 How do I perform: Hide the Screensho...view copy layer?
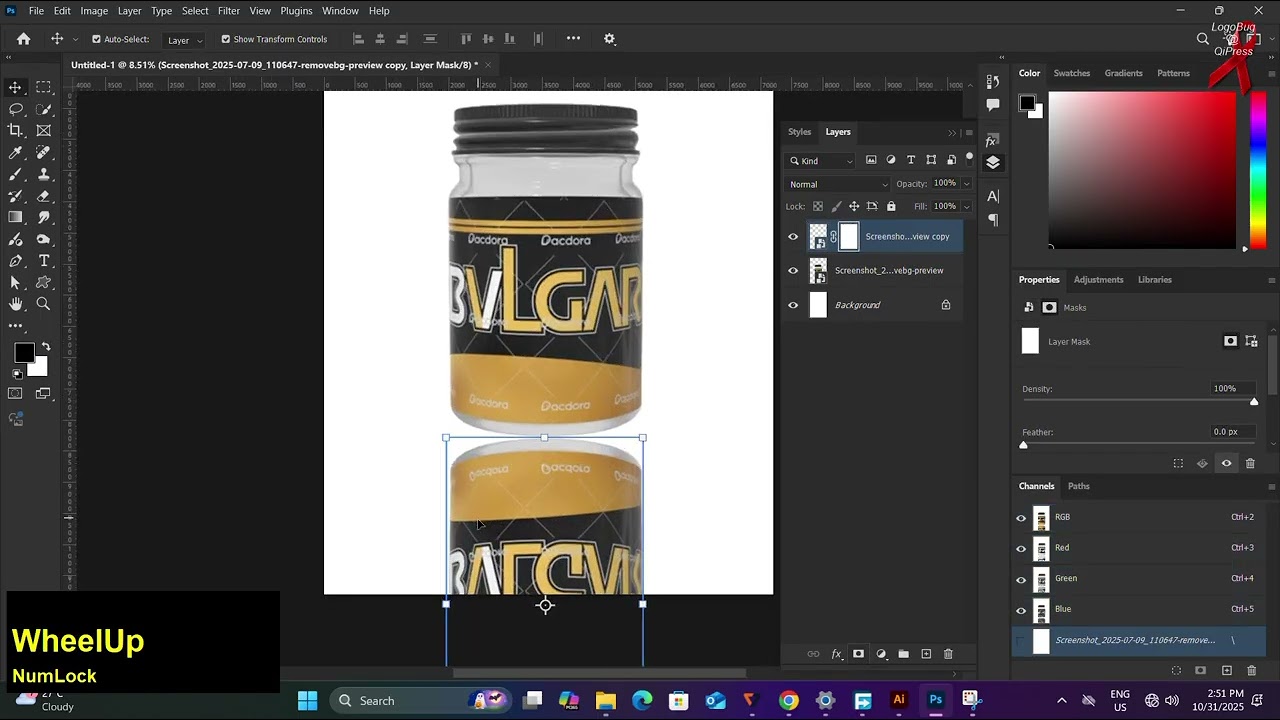coord(793,237)
